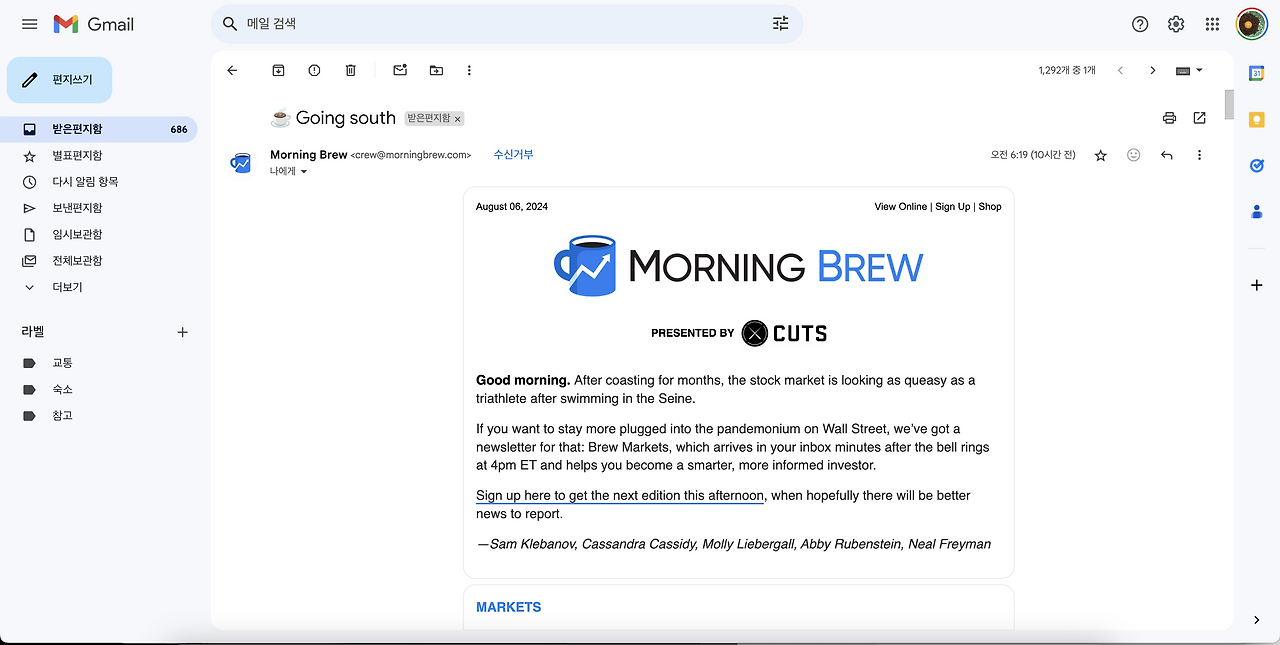Screen dimensions: 1280x645
Task: Expand the 나에게 recipient details arrow
Action: pyautogui.click(x=304, y=172)
